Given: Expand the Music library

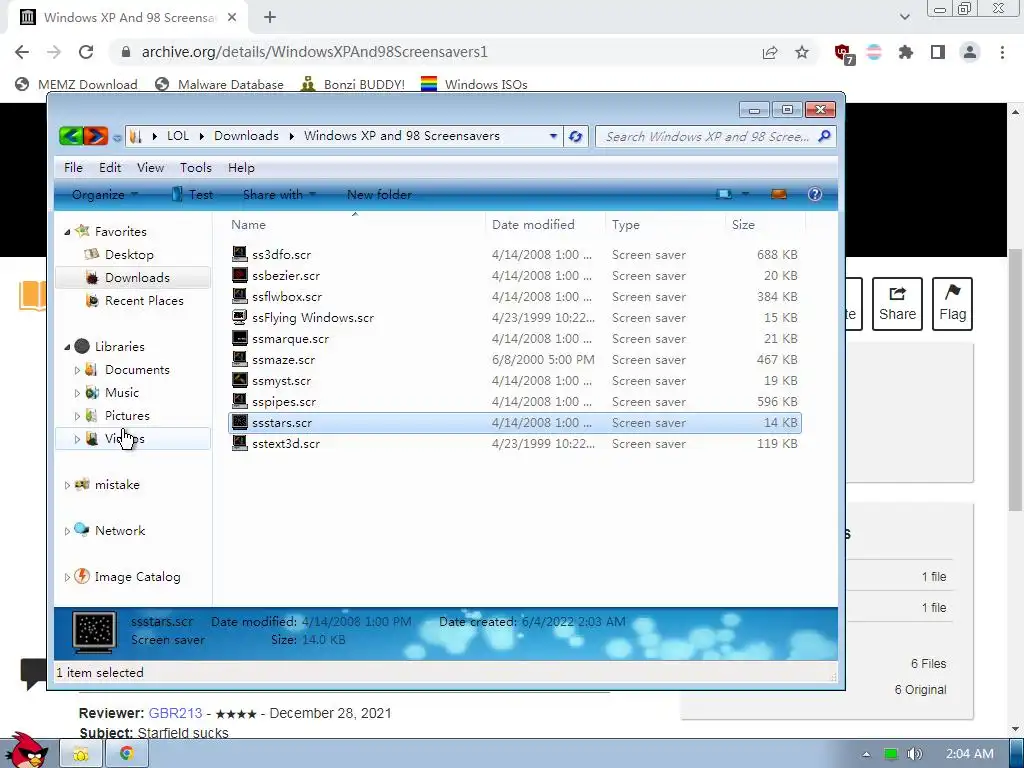Looking at the screenshot, I should (77, 393).
